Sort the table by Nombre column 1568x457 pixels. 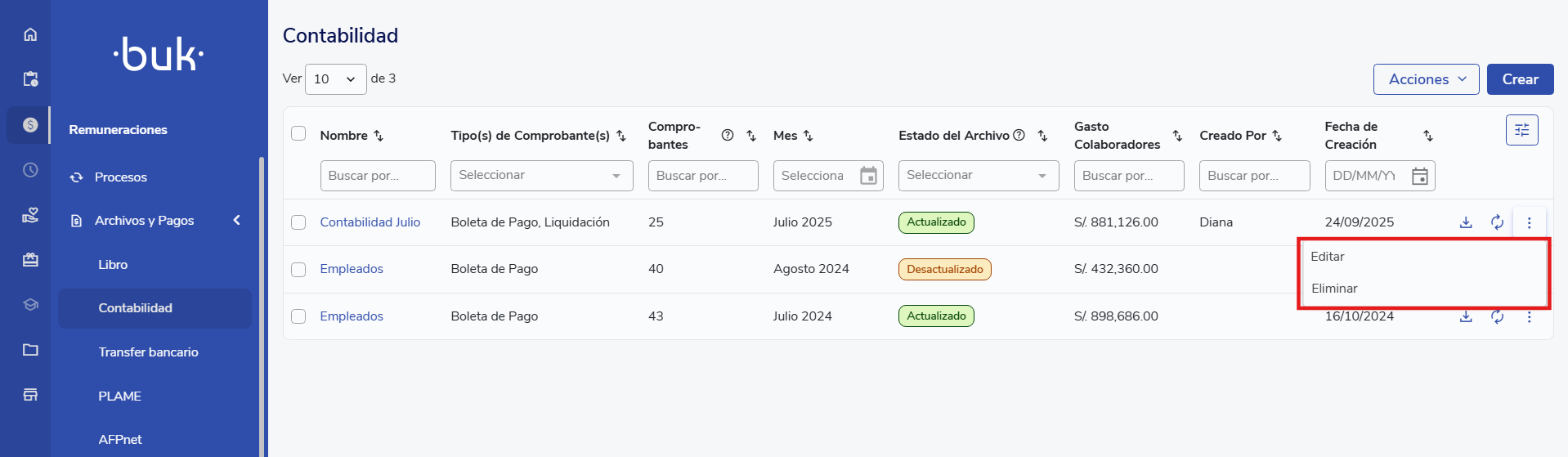pos(379,136)
